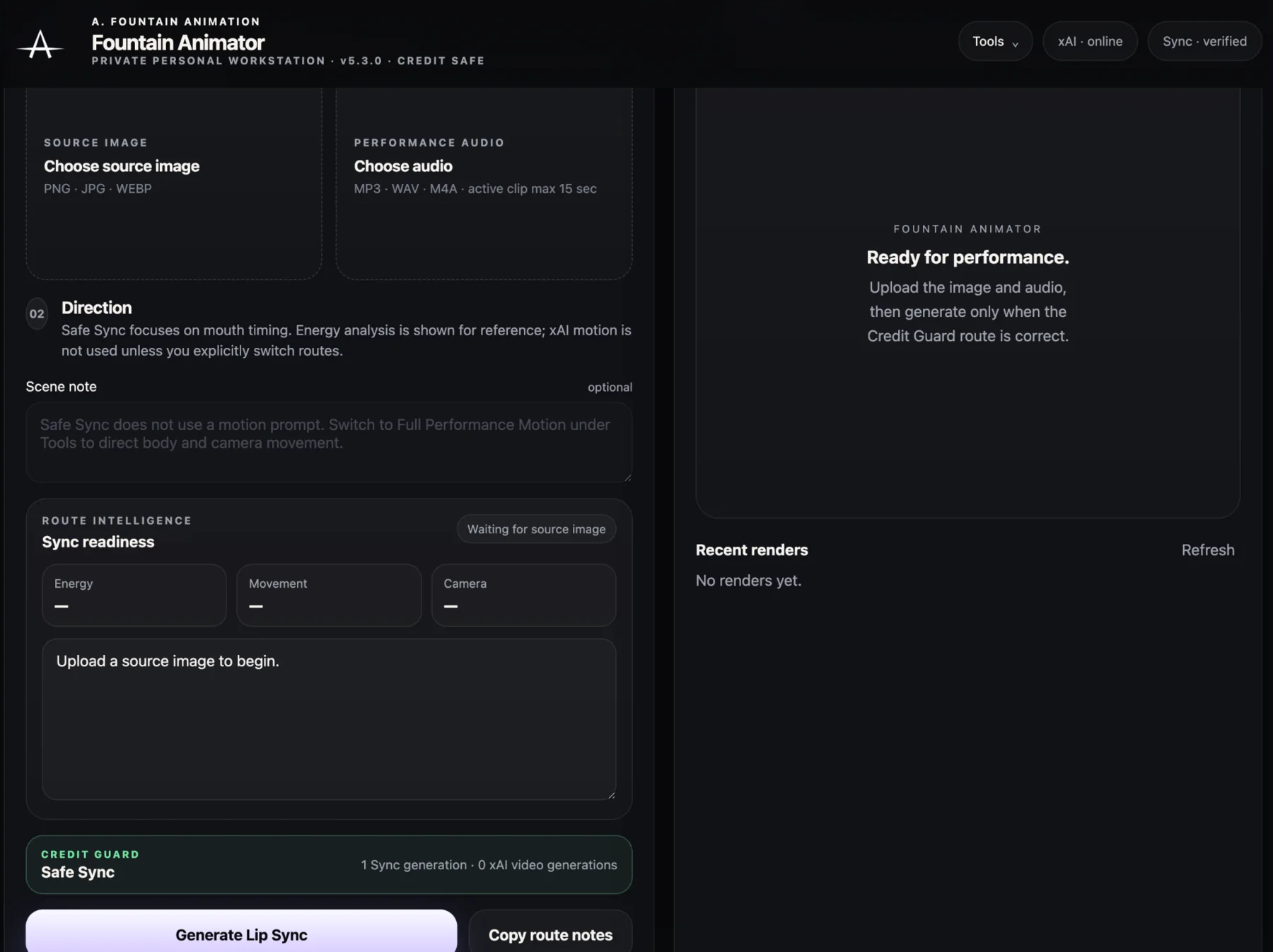Click the 'Direction' section heading
This screenshot has width=1273, height=952.
click(x=96, y=308)
